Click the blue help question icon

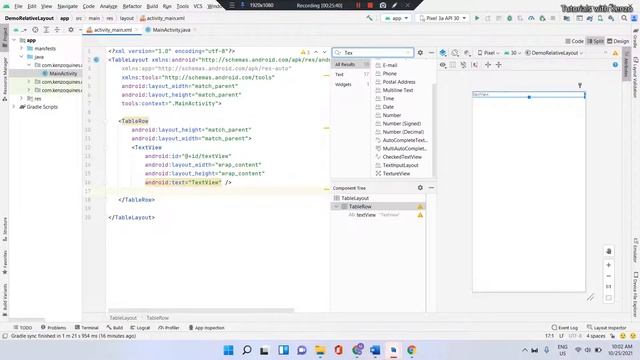tap(615, 64)
